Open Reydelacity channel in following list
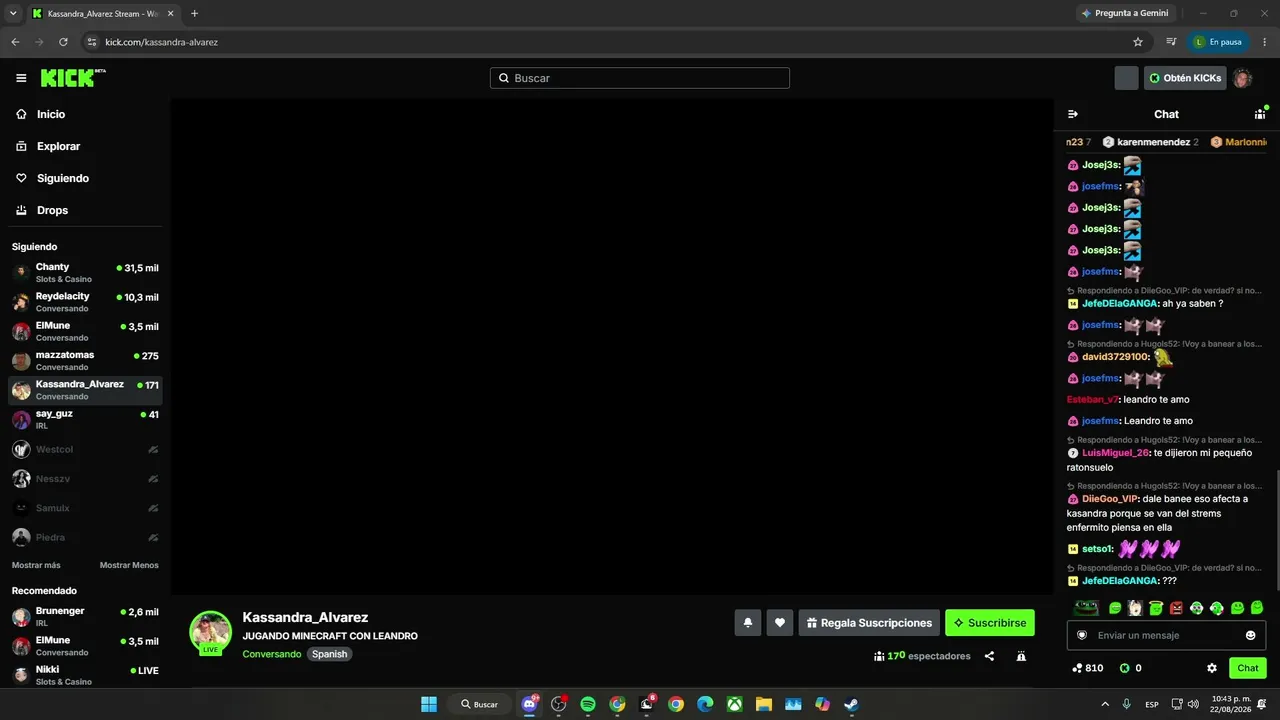1280x720 pixels. click(x=85, y=302)
